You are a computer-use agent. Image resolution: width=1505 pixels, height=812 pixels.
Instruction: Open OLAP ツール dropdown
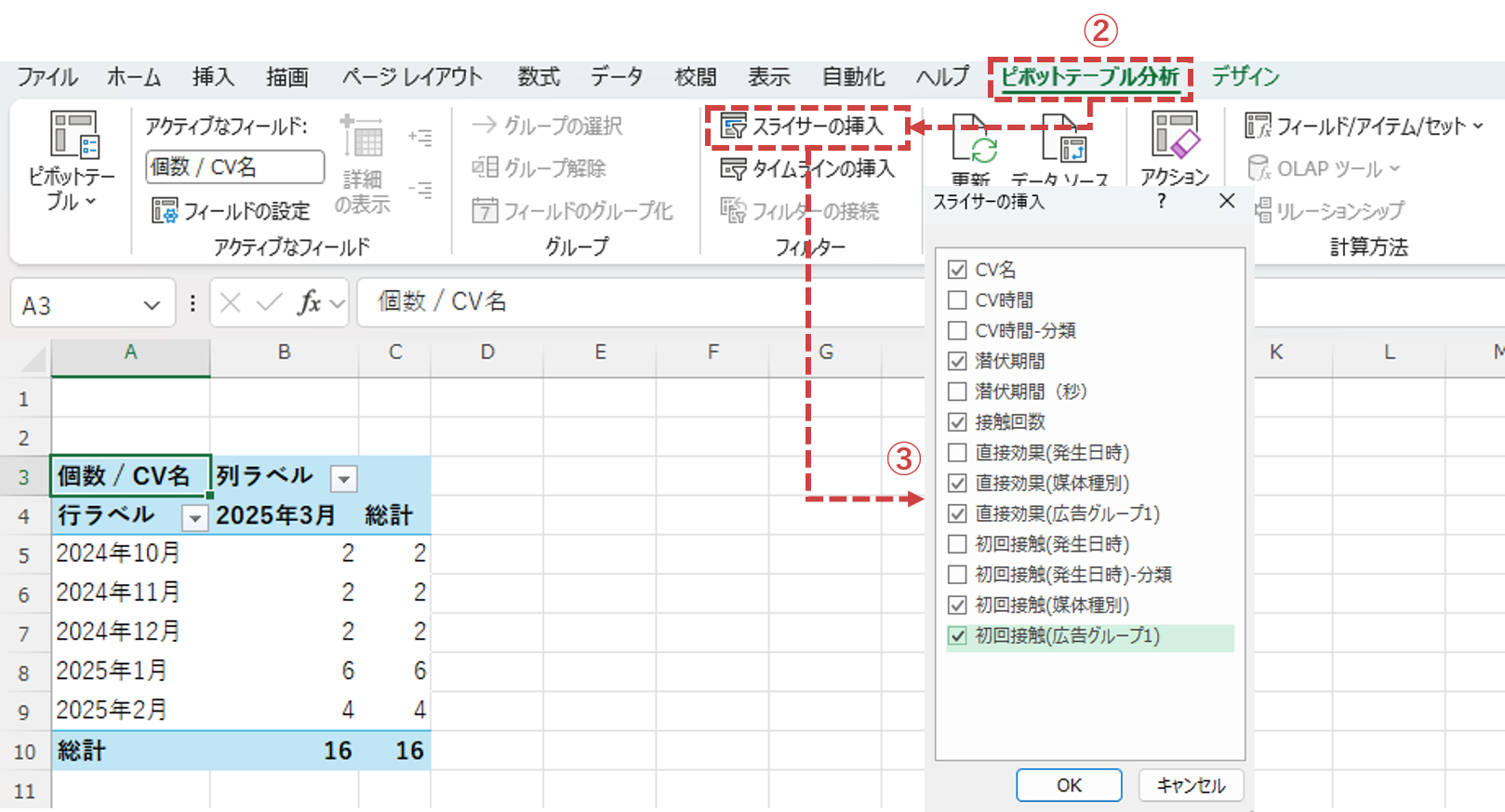pos(1324,168)
